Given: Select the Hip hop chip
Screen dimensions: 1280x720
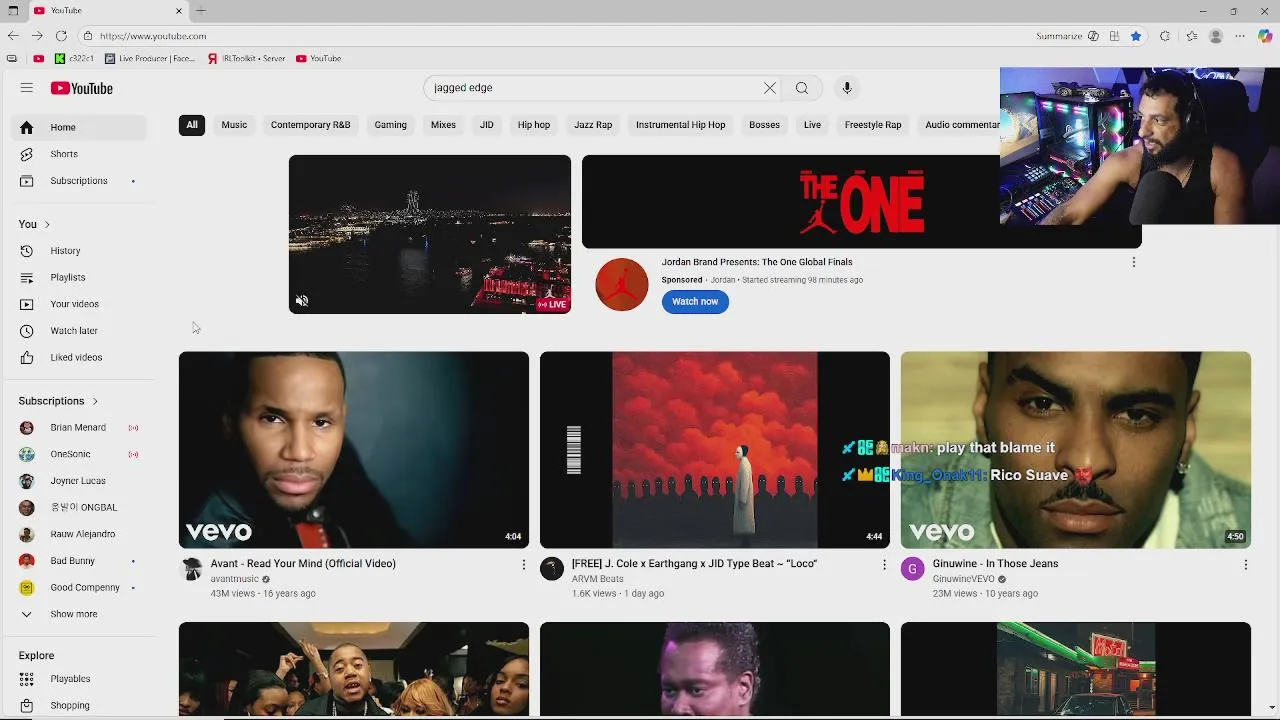Looking at the screenshot, I should (x=534, y=125).
